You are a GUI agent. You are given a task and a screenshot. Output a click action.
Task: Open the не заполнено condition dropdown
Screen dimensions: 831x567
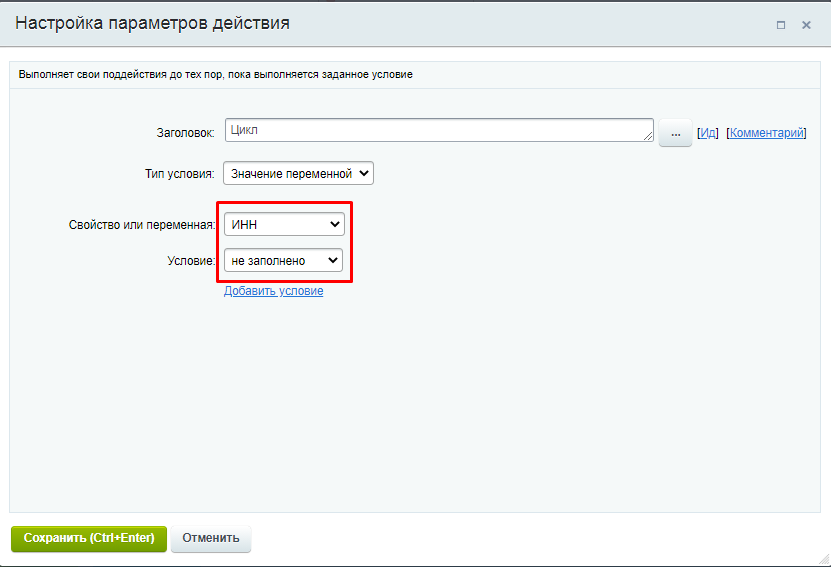coord(284,260)
